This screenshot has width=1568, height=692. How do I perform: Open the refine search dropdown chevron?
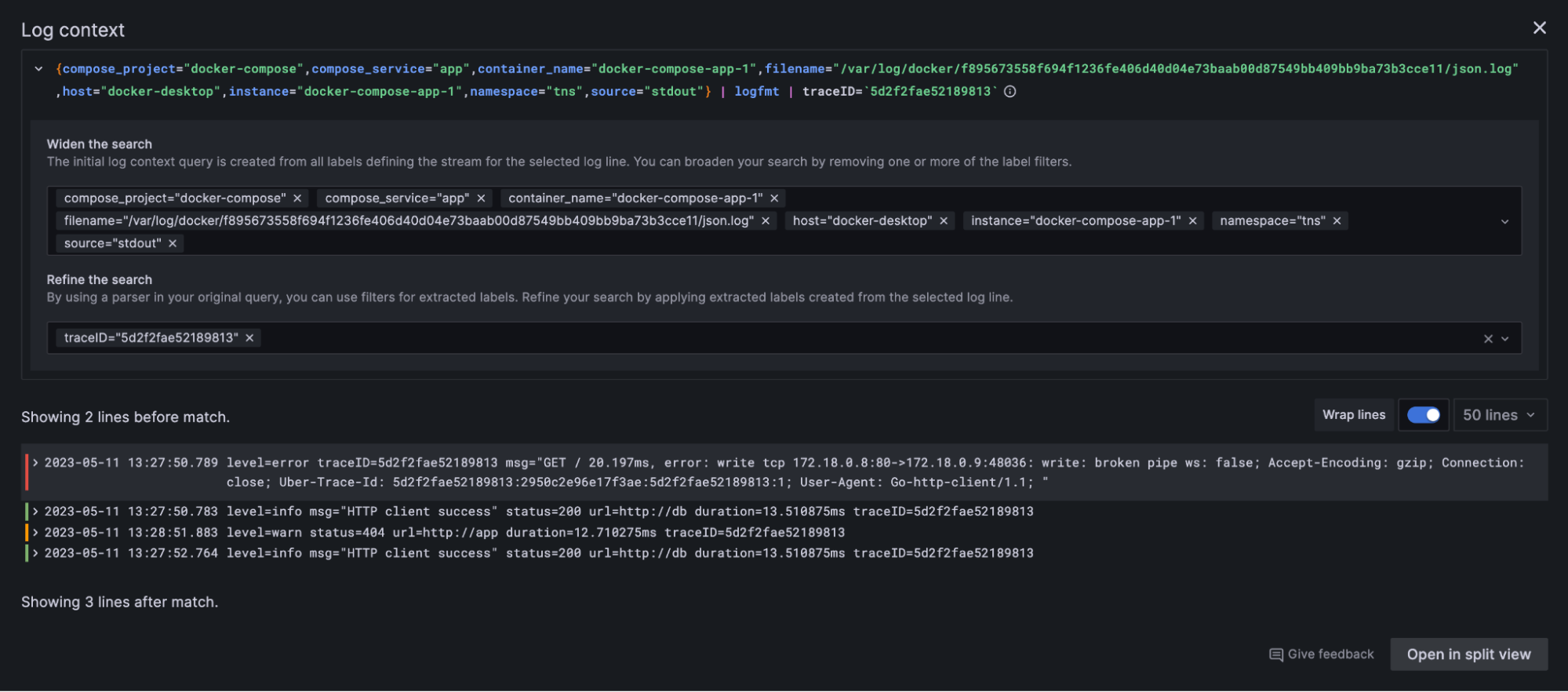[x=1504, y=339]
